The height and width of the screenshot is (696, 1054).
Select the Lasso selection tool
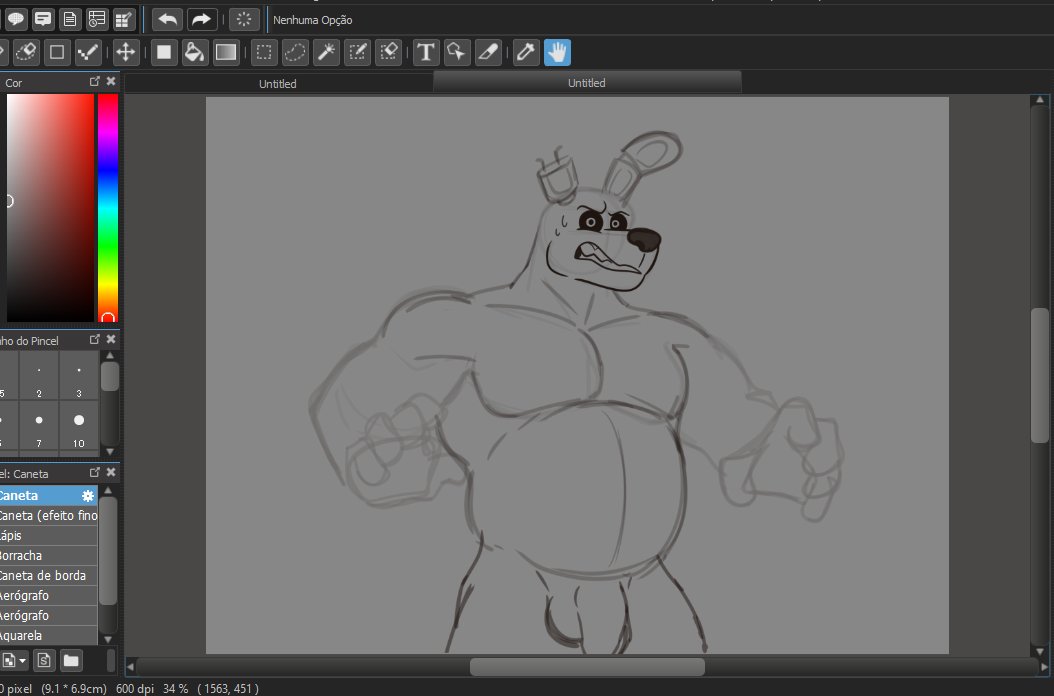[295, 52]
